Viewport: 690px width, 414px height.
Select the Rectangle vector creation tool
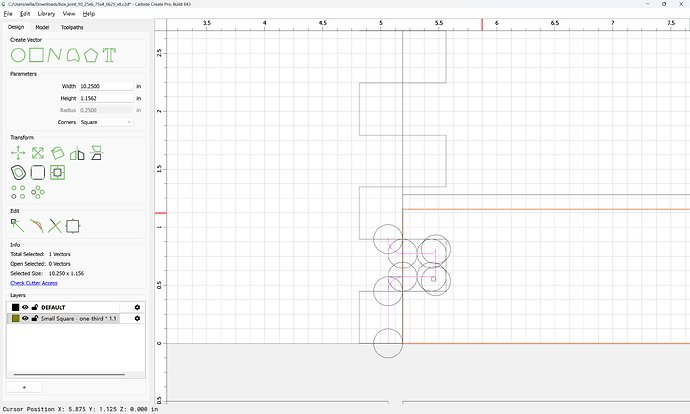coord(37,55)
